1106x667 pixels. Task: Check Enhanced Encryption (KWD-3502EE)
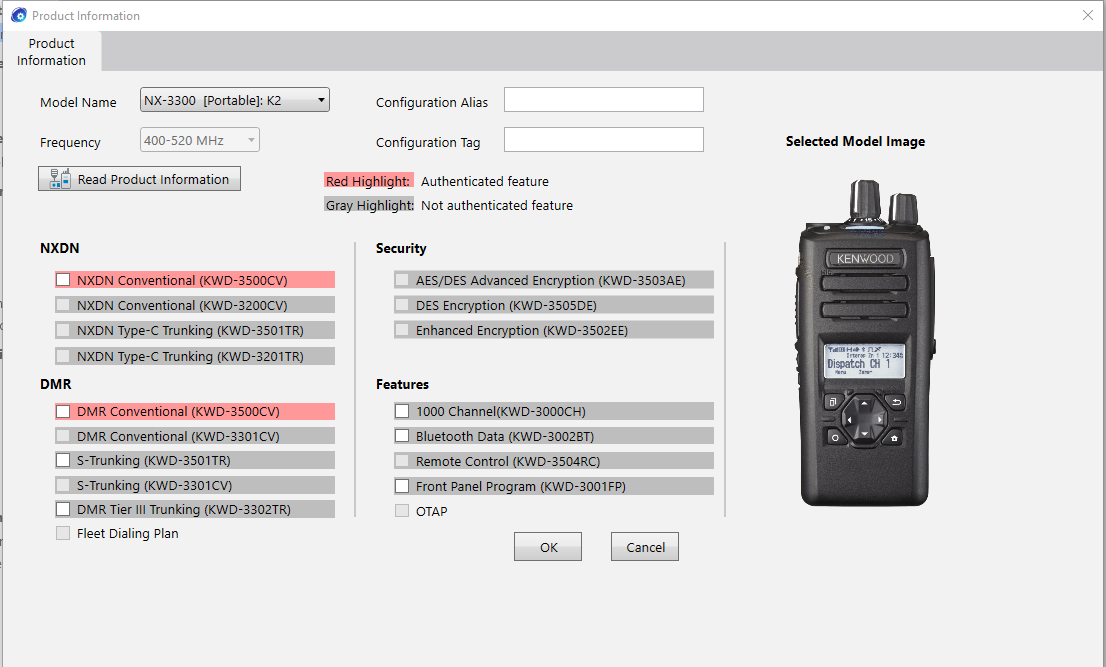tap(402, 329)
